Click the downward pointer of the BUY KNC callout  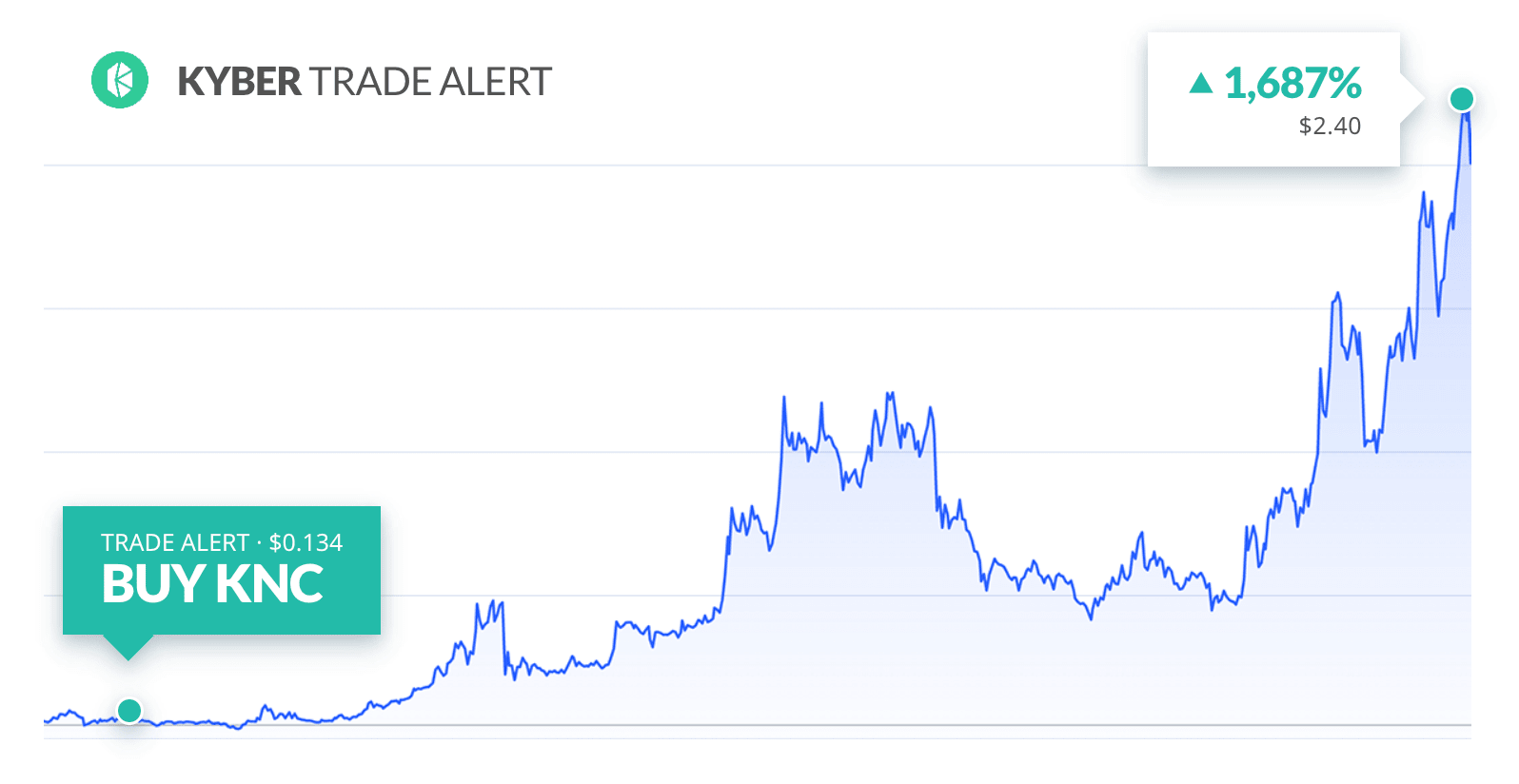point(128,647)
